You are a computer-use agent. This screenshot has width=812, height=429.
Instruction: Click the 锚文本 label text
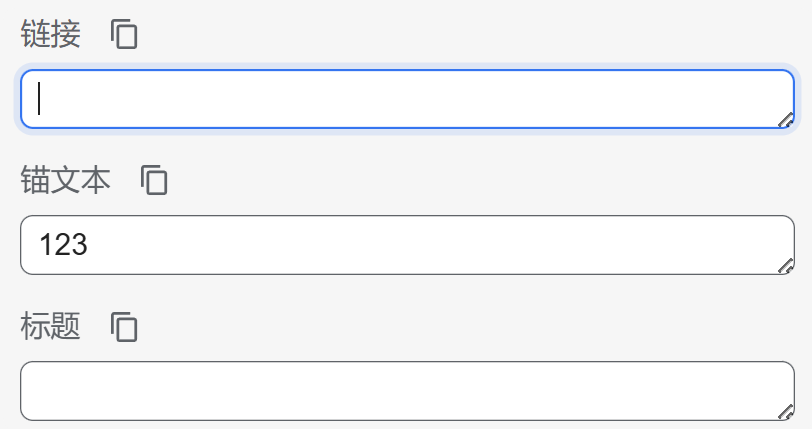(x=66, y=181)
